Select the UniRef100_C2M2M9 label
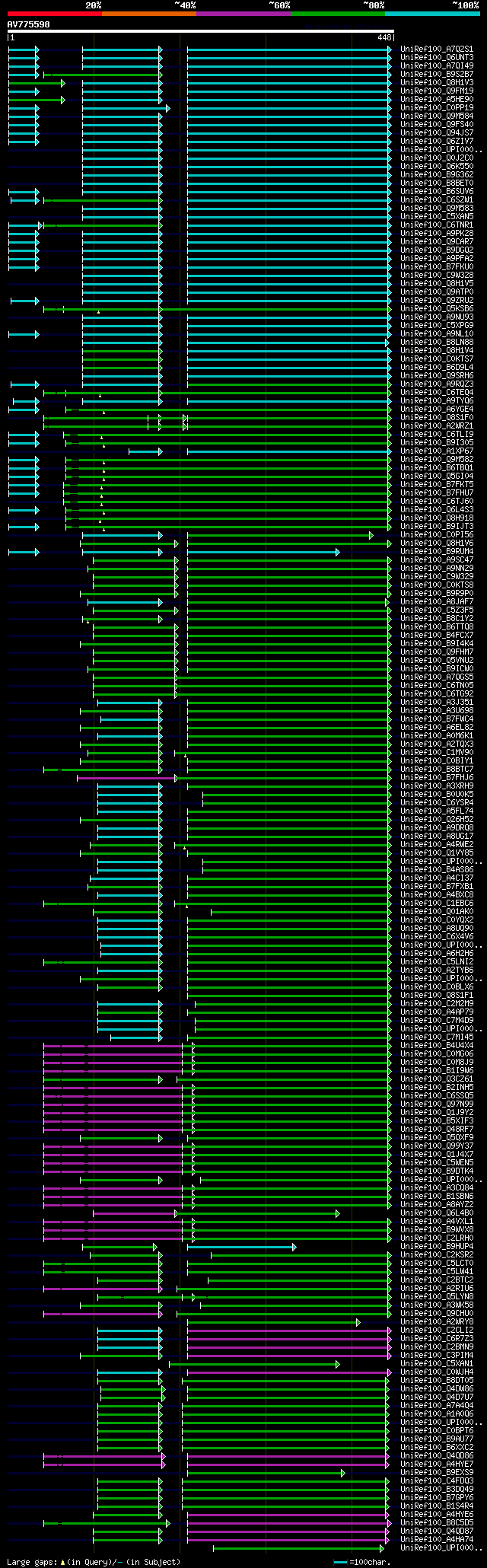Image resolution: width=487 pixels, height=1568 pixels. pyautogui.click(x=437, y=1003)
